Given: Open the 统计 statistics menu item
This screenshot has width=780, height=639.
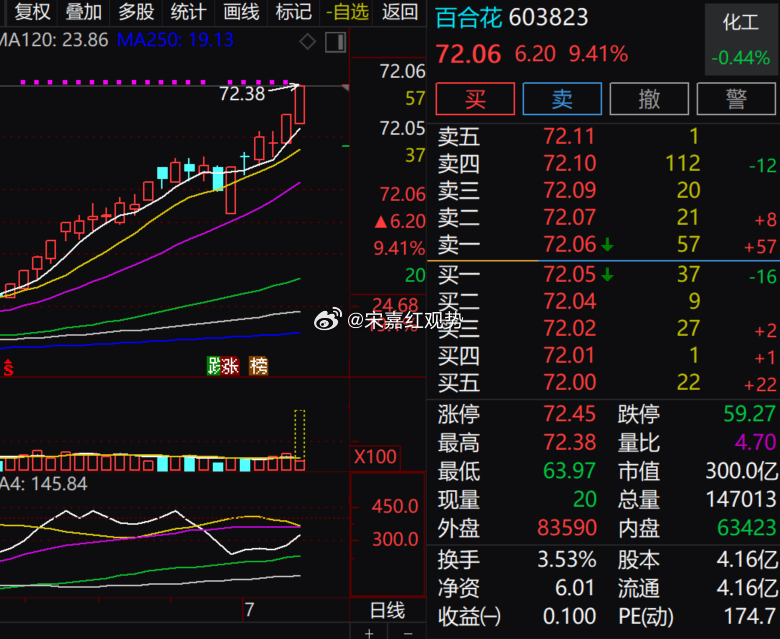Looking at the screenshot, I should pos(189,11).
